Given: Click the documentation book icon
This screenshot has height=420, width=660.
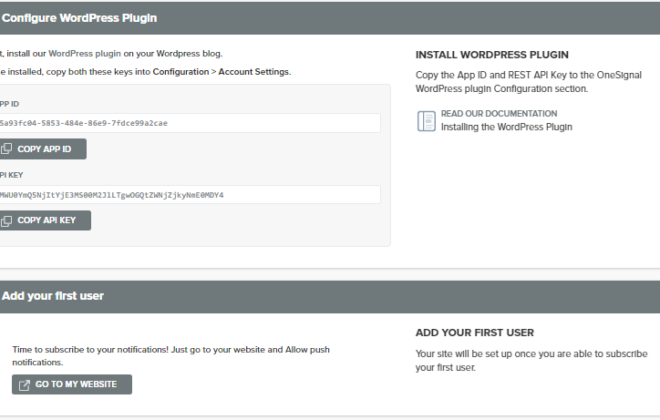Looking at the screenshot, I should tap(426, 121).
